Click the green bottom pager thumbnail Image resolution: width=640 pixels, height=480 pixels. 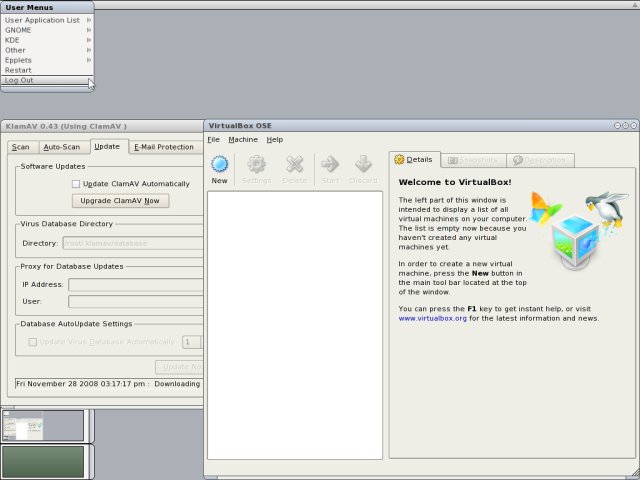pyautogui.click(x=43, y=462)
